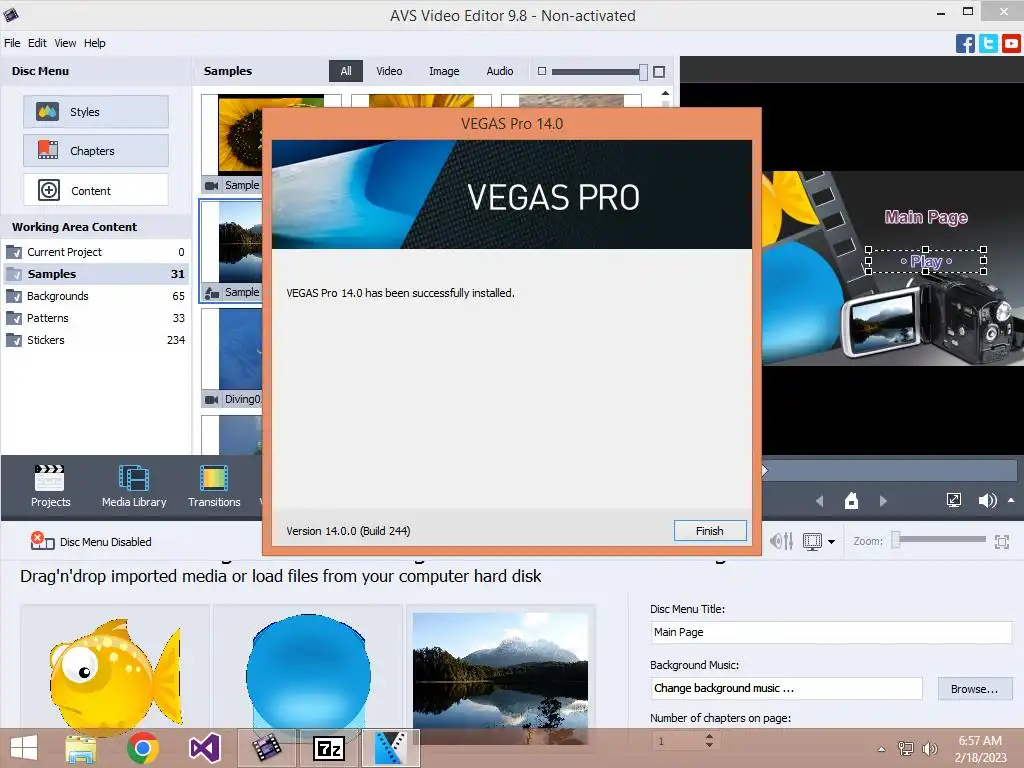Image resolution: width=1024 pixels, height=768 pixels.
Task: Select the goldfish sticker thumbnail
Action: point(115,673)
